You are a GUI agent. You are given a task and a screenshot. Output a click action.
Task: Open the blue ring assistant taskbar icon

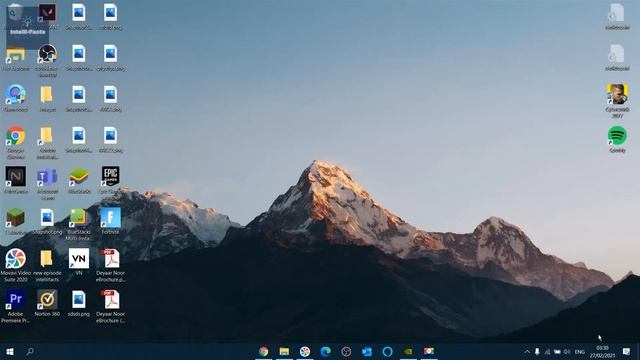[387, 351]
